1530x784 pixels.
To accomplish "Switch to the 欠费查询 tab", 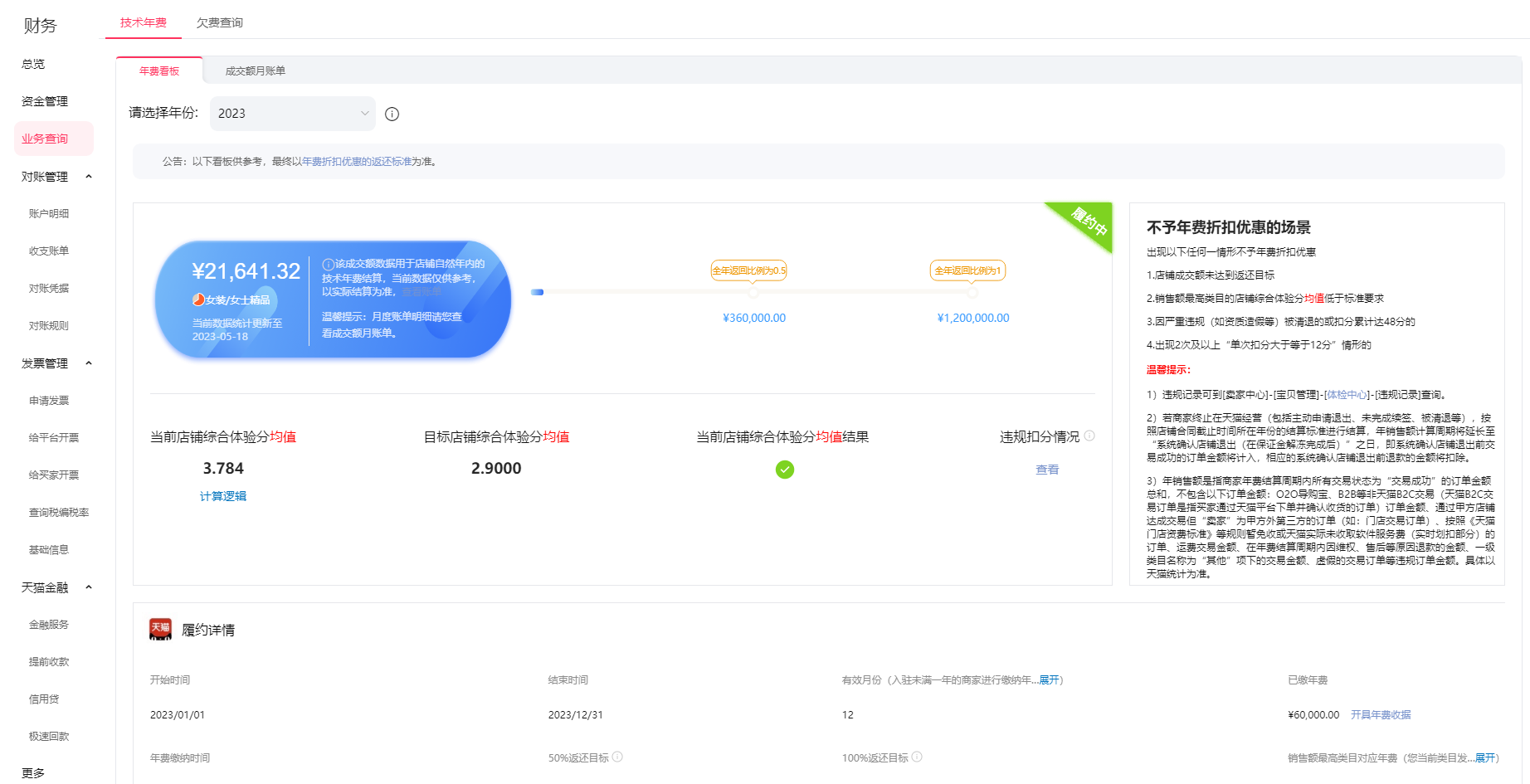I will click(220, 22).
